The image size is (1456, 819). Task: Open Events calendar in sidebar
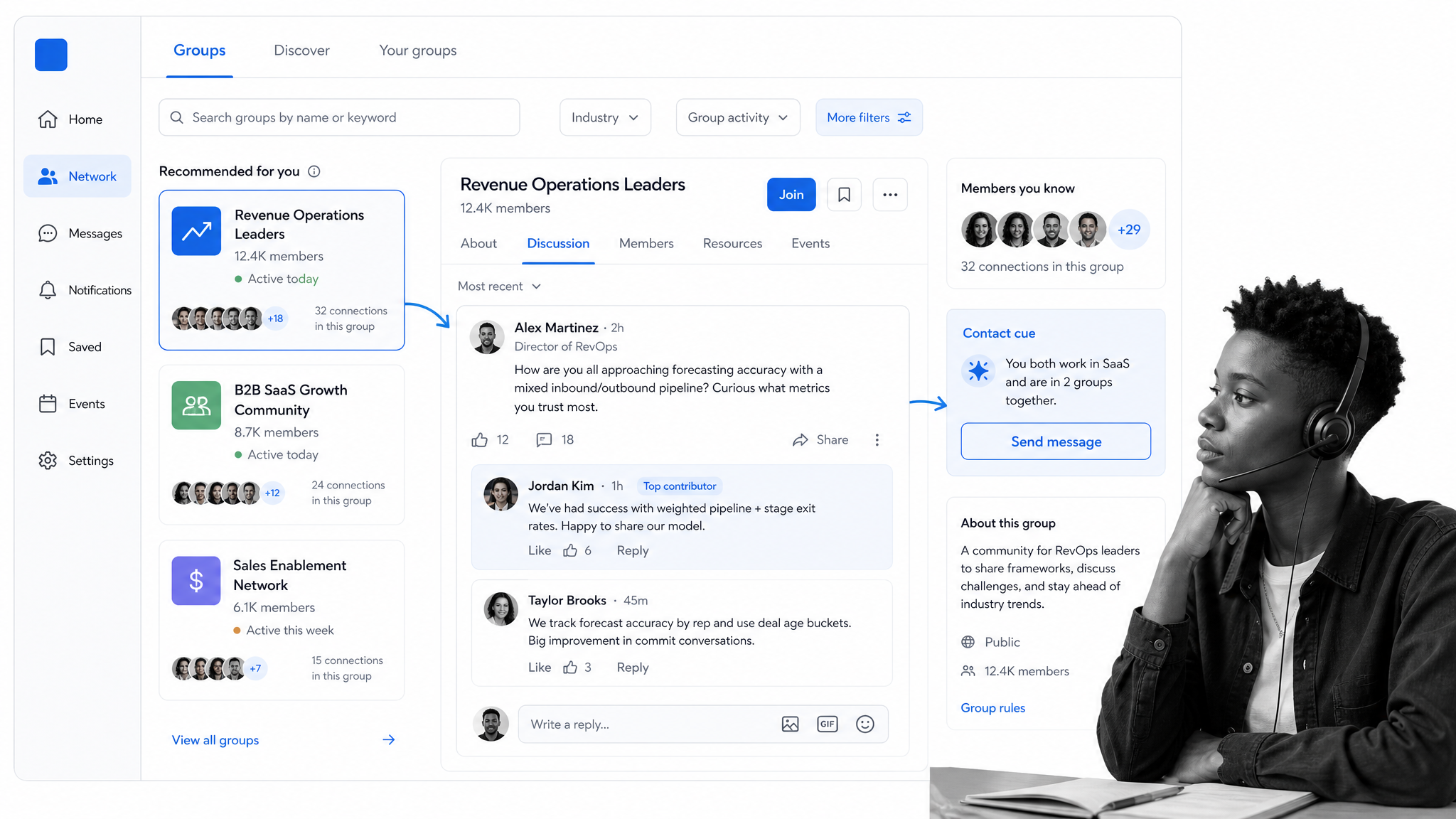71,404
